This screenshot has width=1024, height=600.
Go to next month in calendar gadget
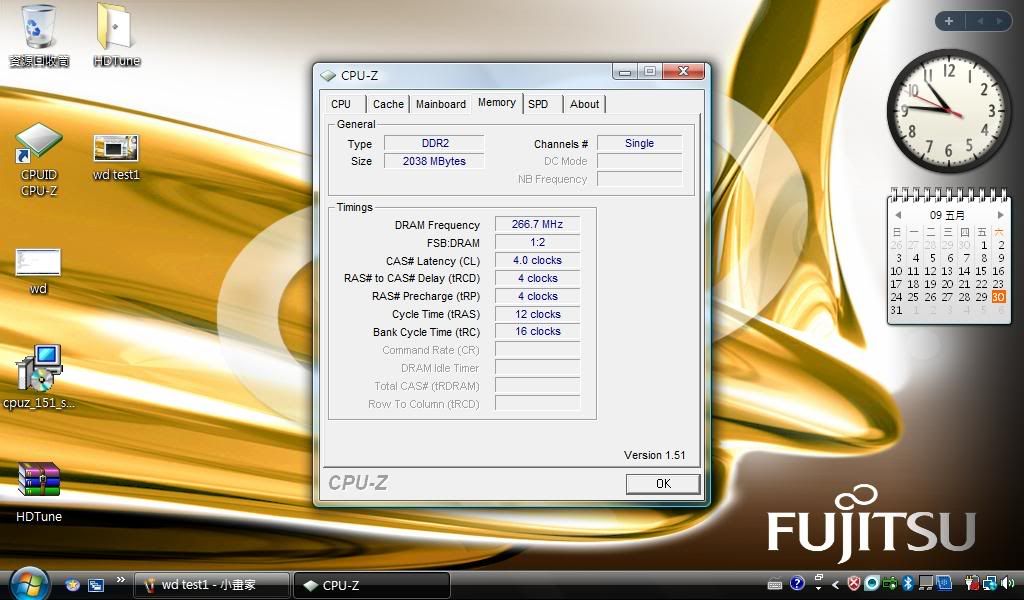pyautogui.click(x=1000, y=215)
